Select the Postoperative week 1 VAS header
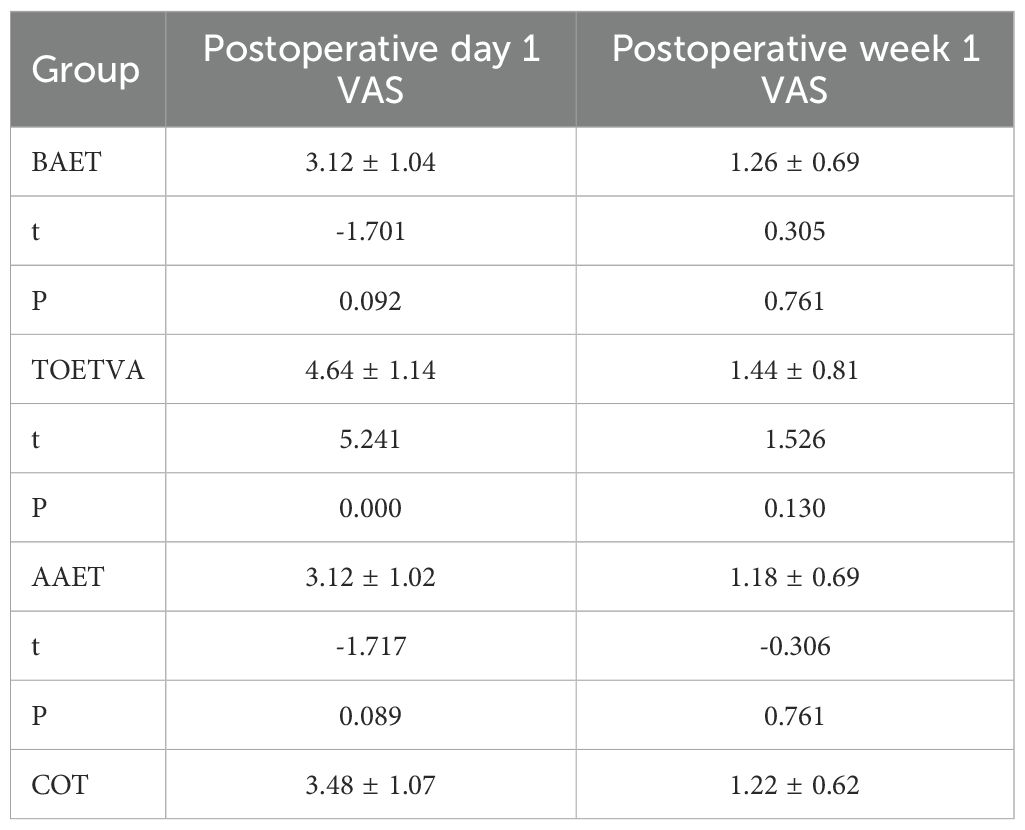The width and height of the screenshot is (1025, 830). point(796,70)
